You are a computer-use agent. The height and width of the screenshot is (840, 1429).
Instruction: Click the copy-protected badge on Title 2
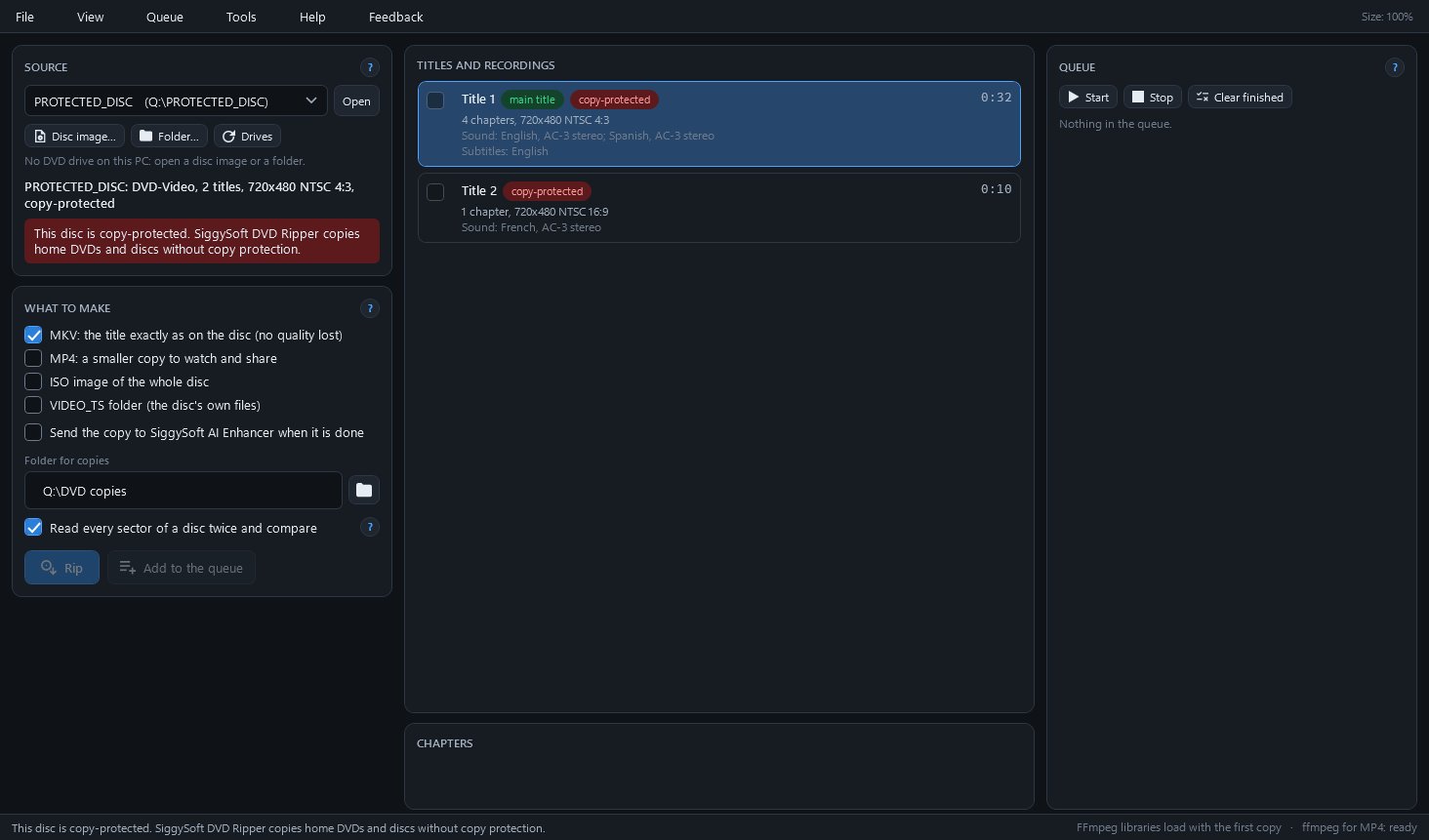548,191
